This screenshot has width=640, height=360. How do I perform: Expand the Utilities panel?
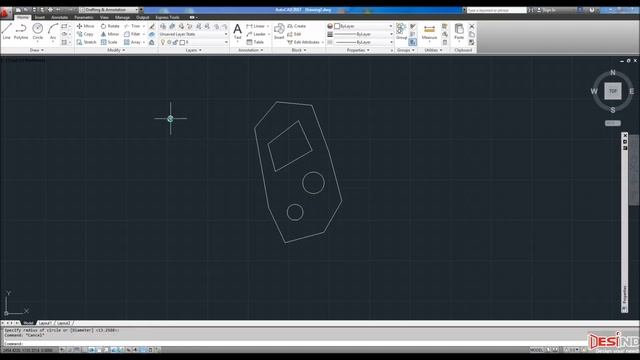pyautogui.click(x=433, y=50)
